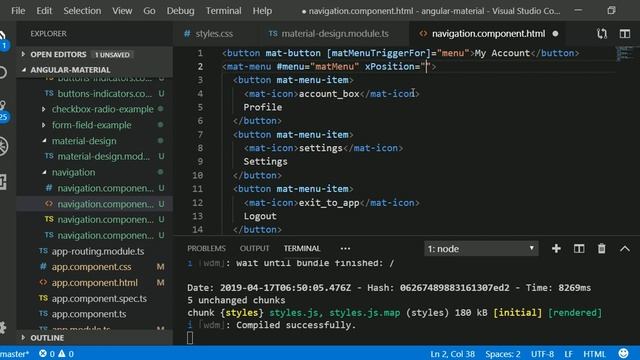Click the Manage gear icon in activity bar

coord(3,327)
